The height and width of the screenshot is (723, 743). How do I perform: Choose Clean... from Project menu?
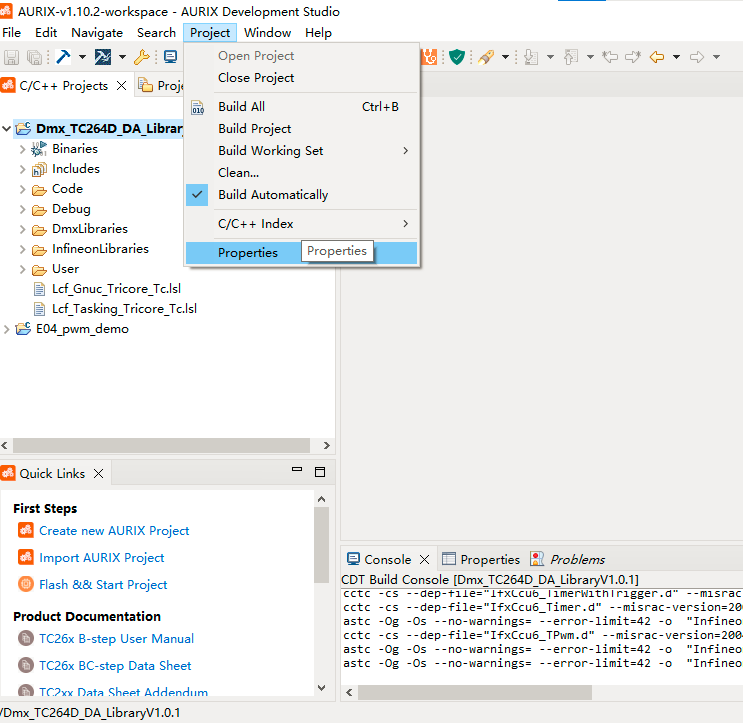(301, 173)
